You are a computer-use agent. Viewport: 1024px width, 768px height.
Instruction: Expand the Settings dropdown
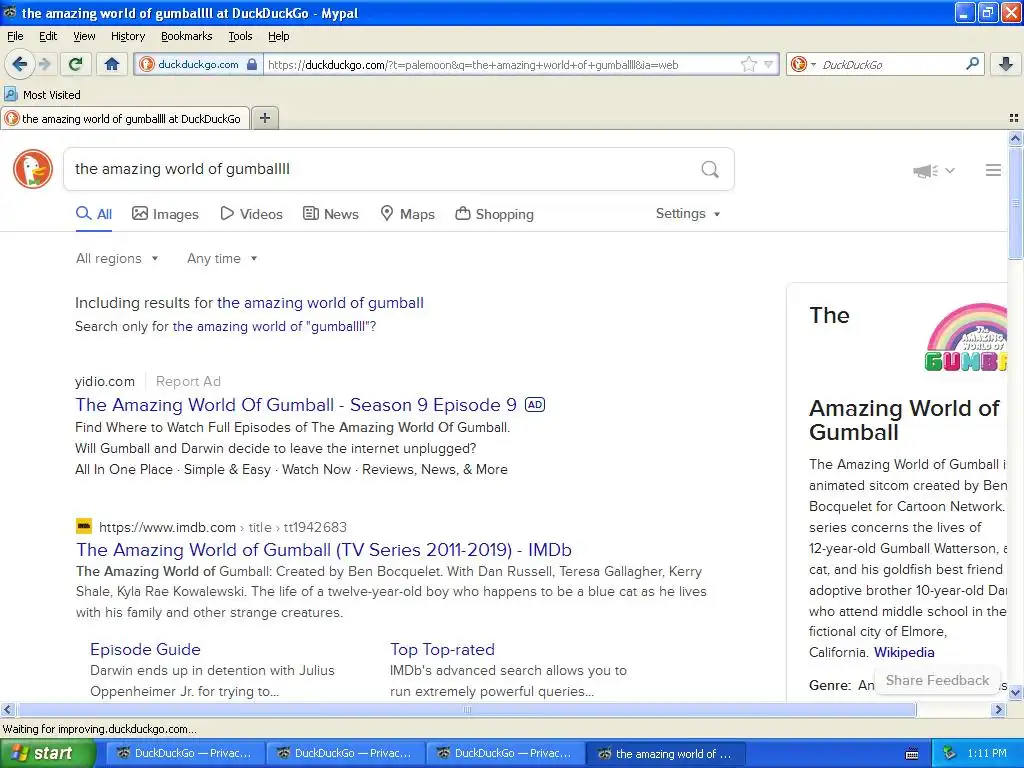(688, 214)
